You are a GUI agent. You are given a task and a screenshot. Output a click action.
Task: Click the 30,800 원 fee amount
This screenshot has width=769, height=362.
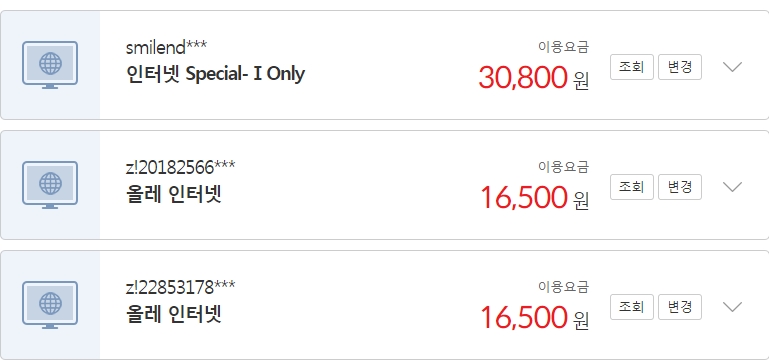tap(534, 78)
